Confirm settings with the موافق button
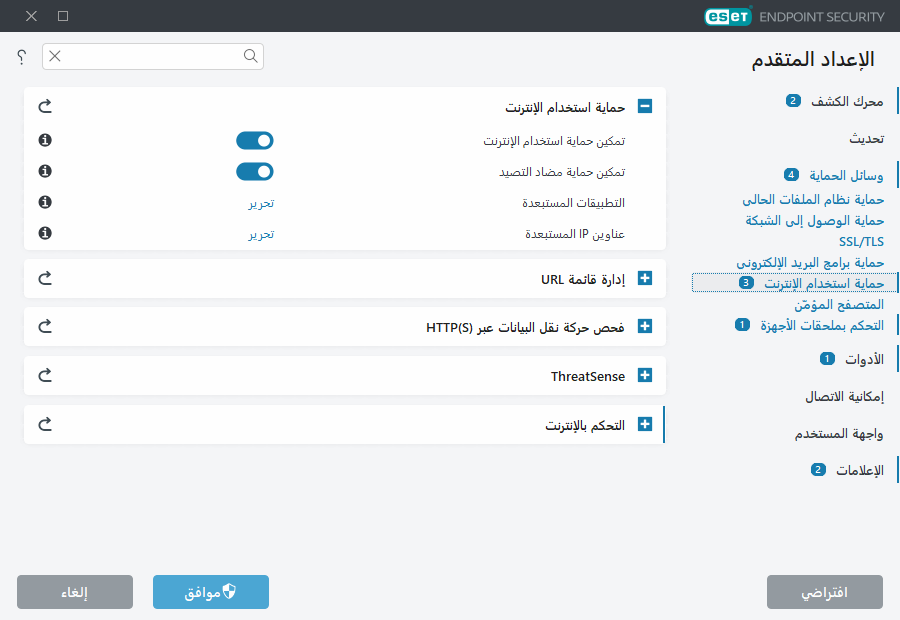This screenshot has width=900, height=620. tap(210, 592)
